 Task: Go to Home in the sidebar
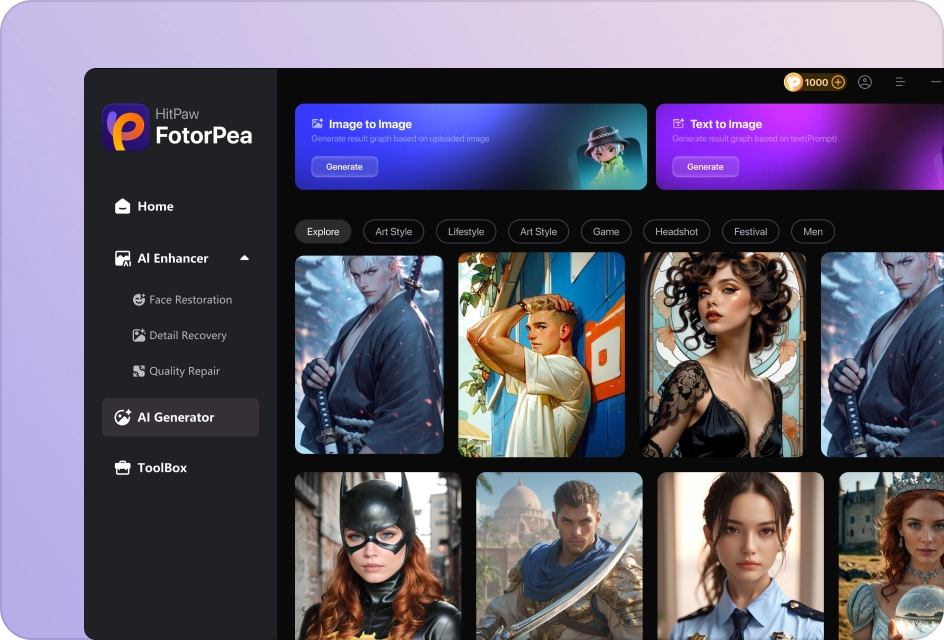pos(155,206)
